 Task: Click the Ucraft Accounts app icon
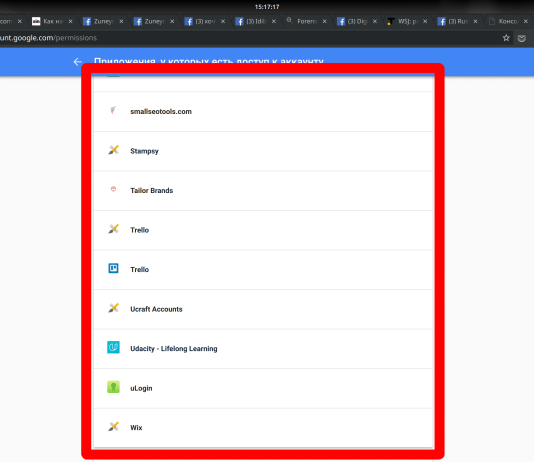coord(113,308)
